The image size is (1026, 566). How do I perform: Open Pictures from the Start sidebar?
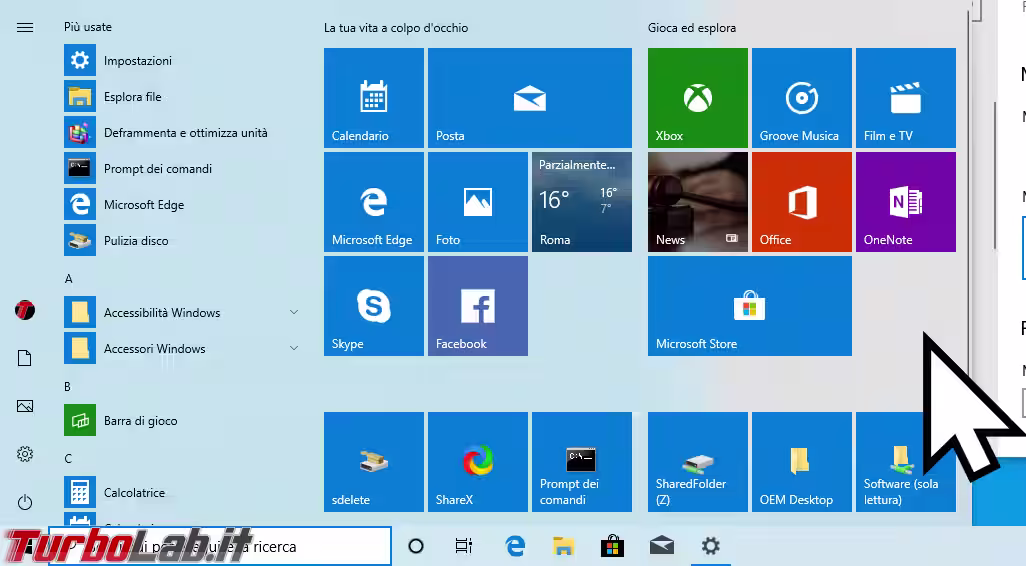pos(25,406)
